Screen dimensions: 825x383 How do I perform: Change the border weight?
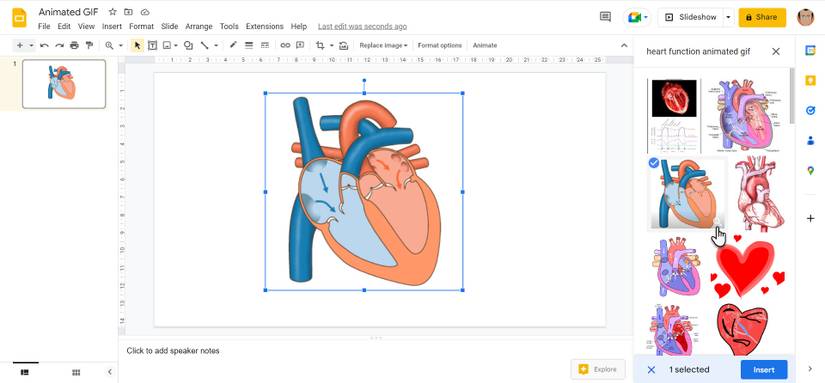[x=249, y=45]
